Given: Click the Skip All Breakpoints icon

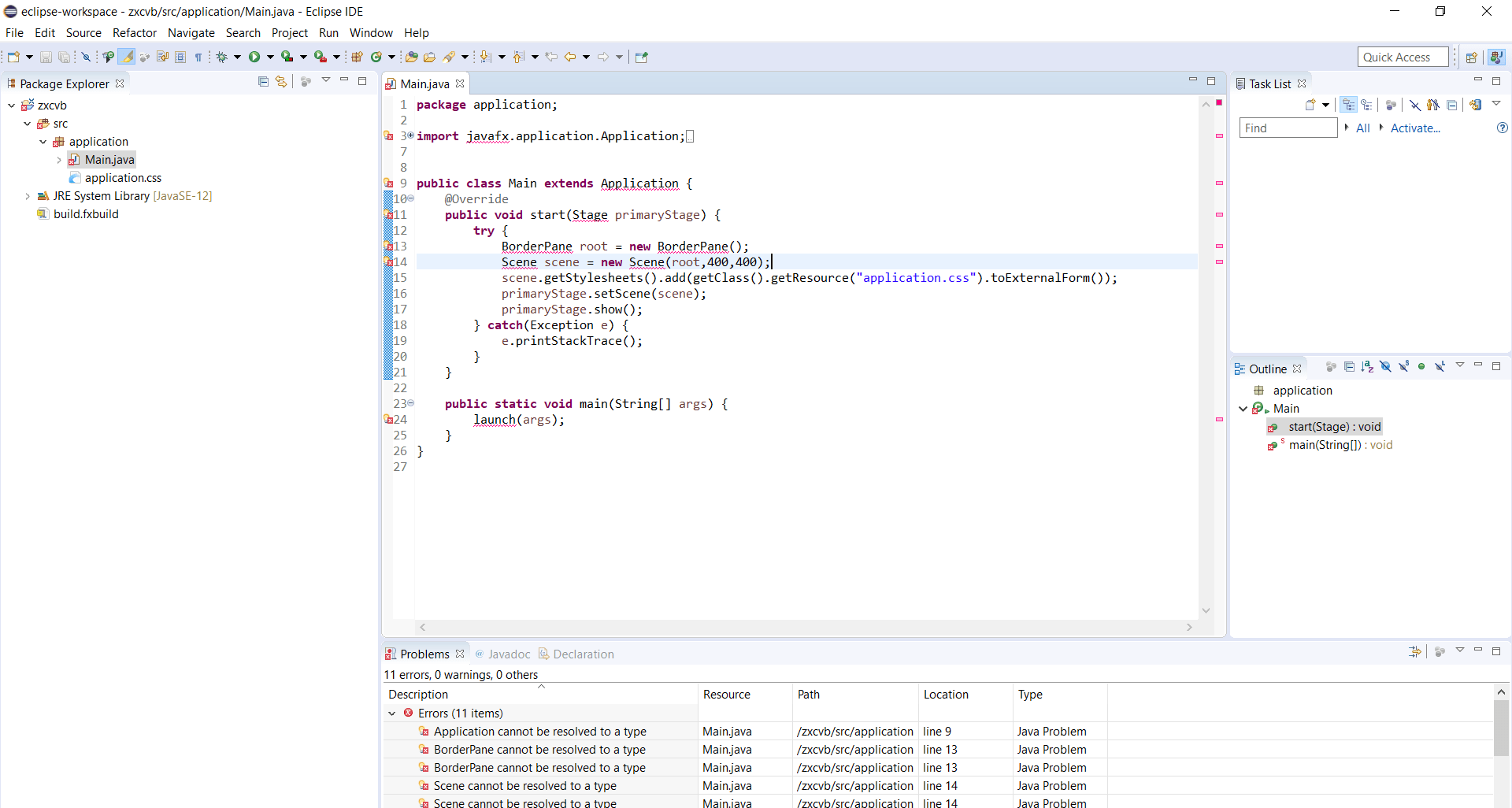Looking at the screenshot, I should [86, 57].
